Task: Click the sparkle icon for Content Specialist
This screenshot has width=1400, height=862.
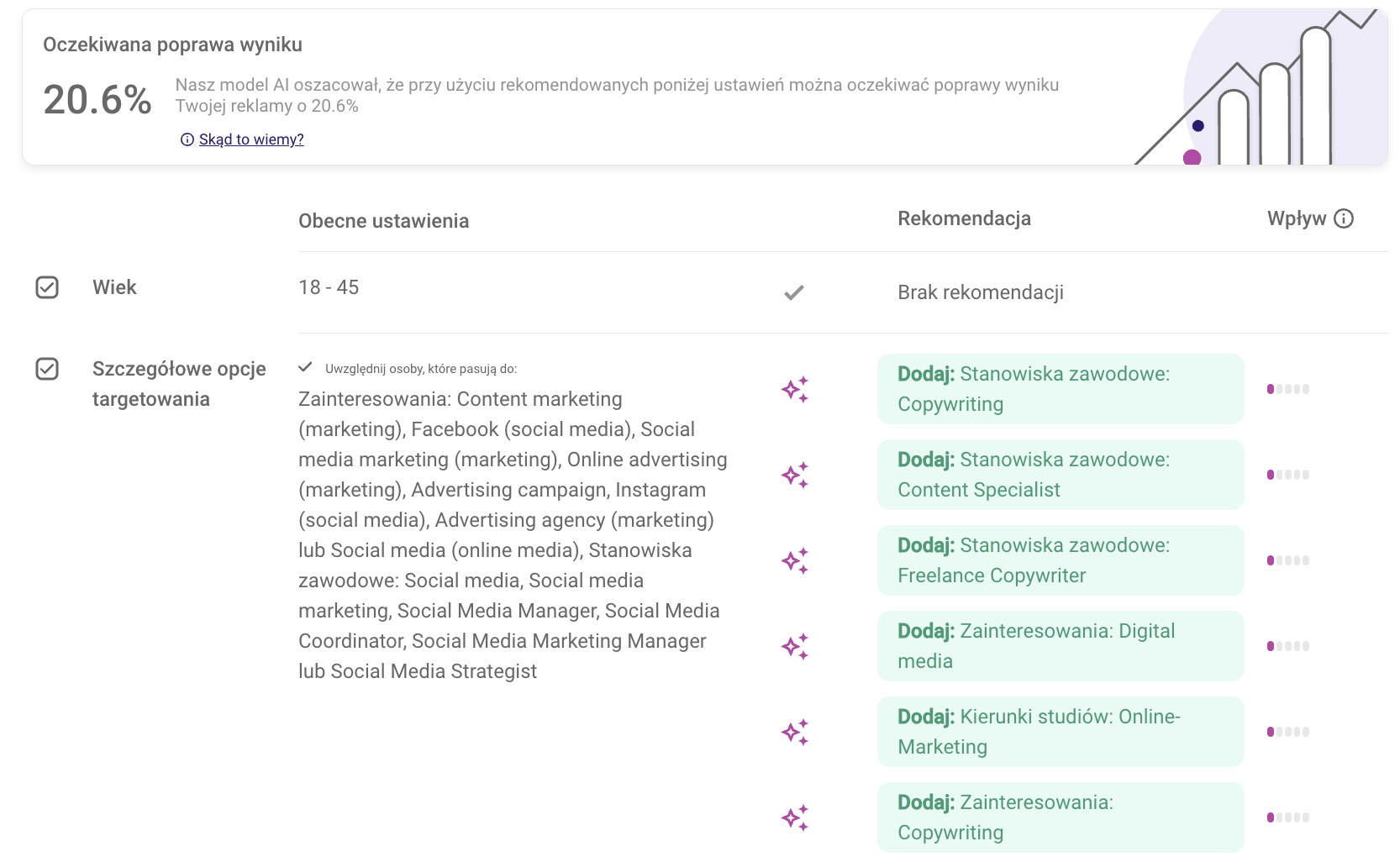Action: 795,475
